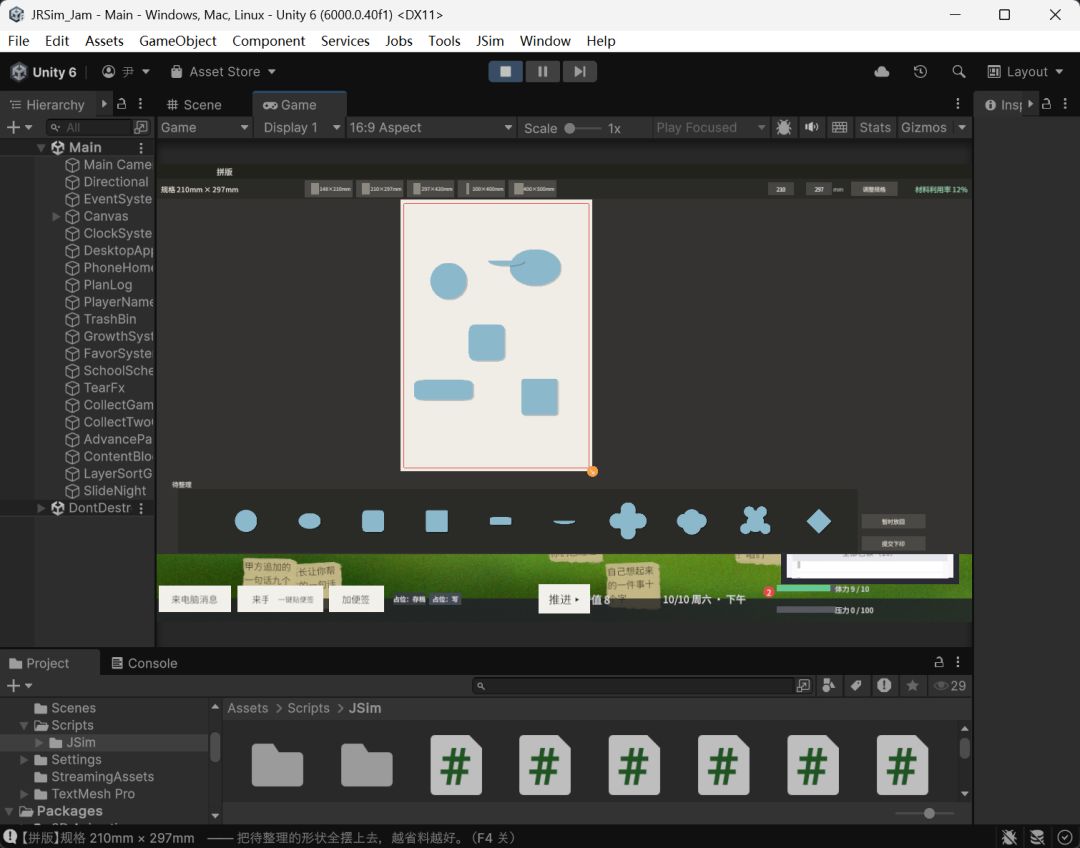
Task: Click the cache server icon in status bar
Action: pos(1037,837)
